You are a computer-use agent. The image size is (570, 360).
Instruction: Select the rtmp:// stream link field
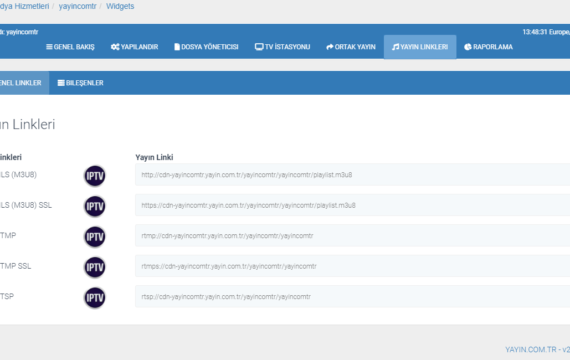point(352,236)
